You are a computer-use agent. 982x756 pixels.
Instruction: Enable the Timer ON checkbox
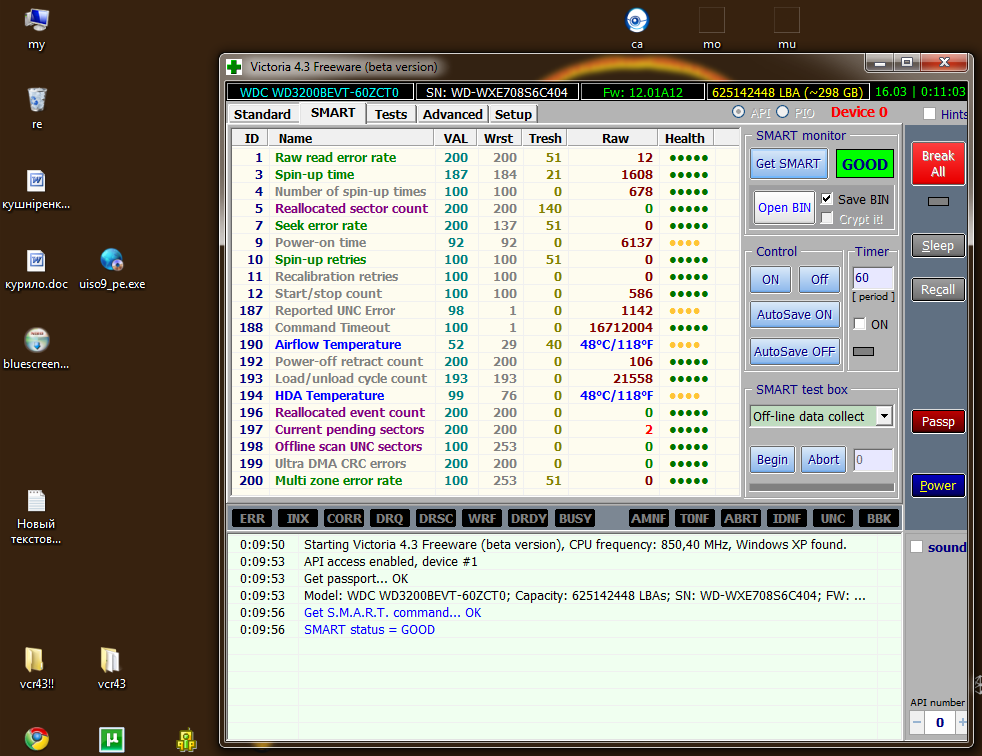pos(859,324)
